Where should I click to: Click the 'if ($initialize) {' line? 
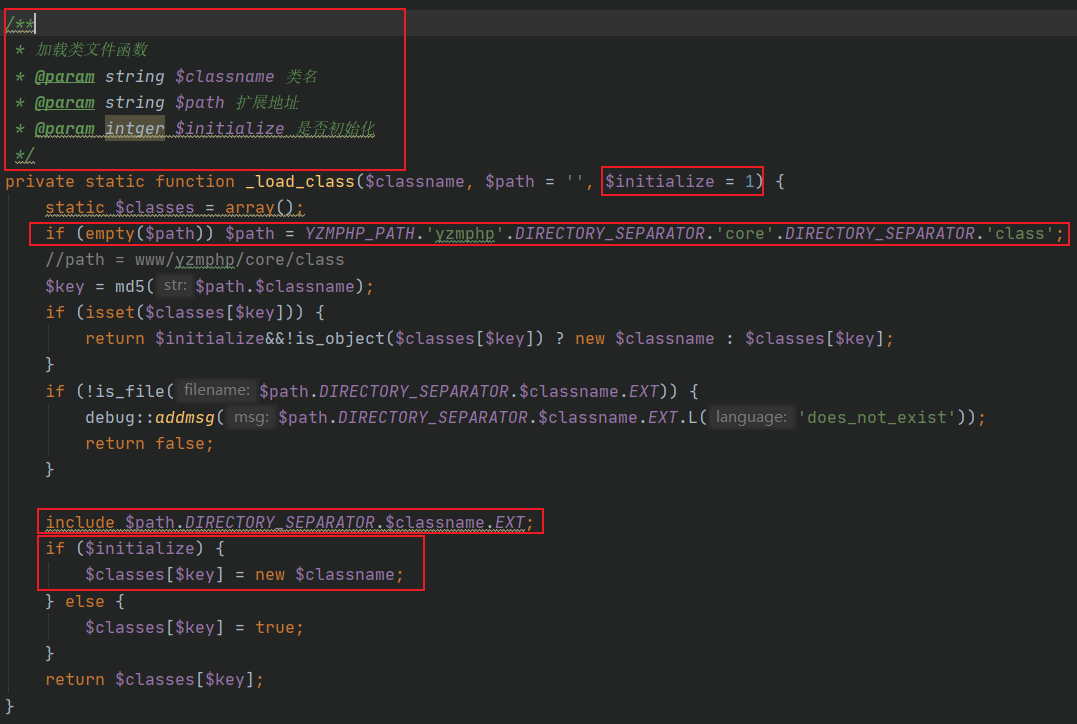point(135,549)
